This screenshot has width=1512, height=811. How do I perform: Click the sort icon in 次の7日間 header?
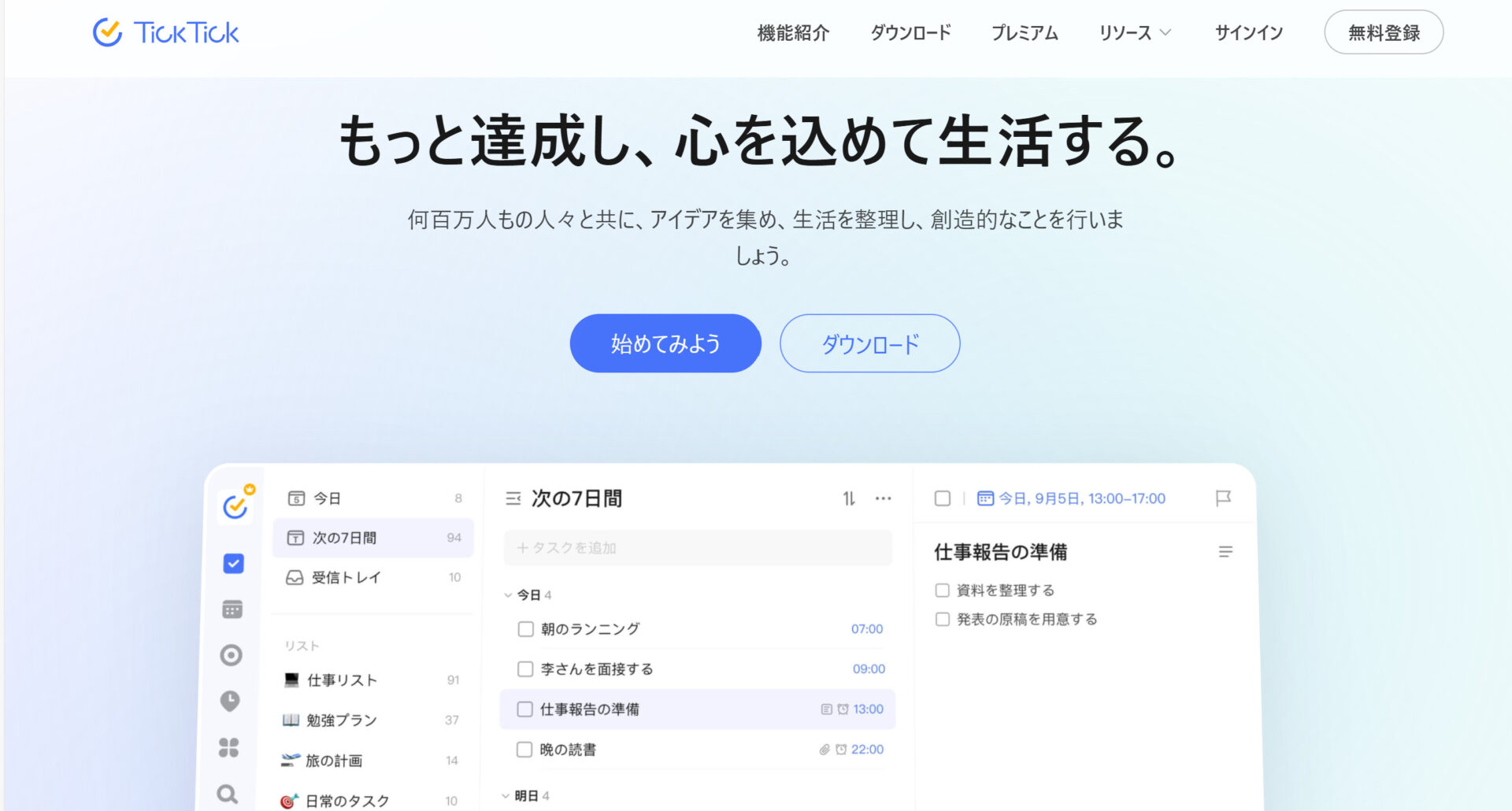[849, 498]
